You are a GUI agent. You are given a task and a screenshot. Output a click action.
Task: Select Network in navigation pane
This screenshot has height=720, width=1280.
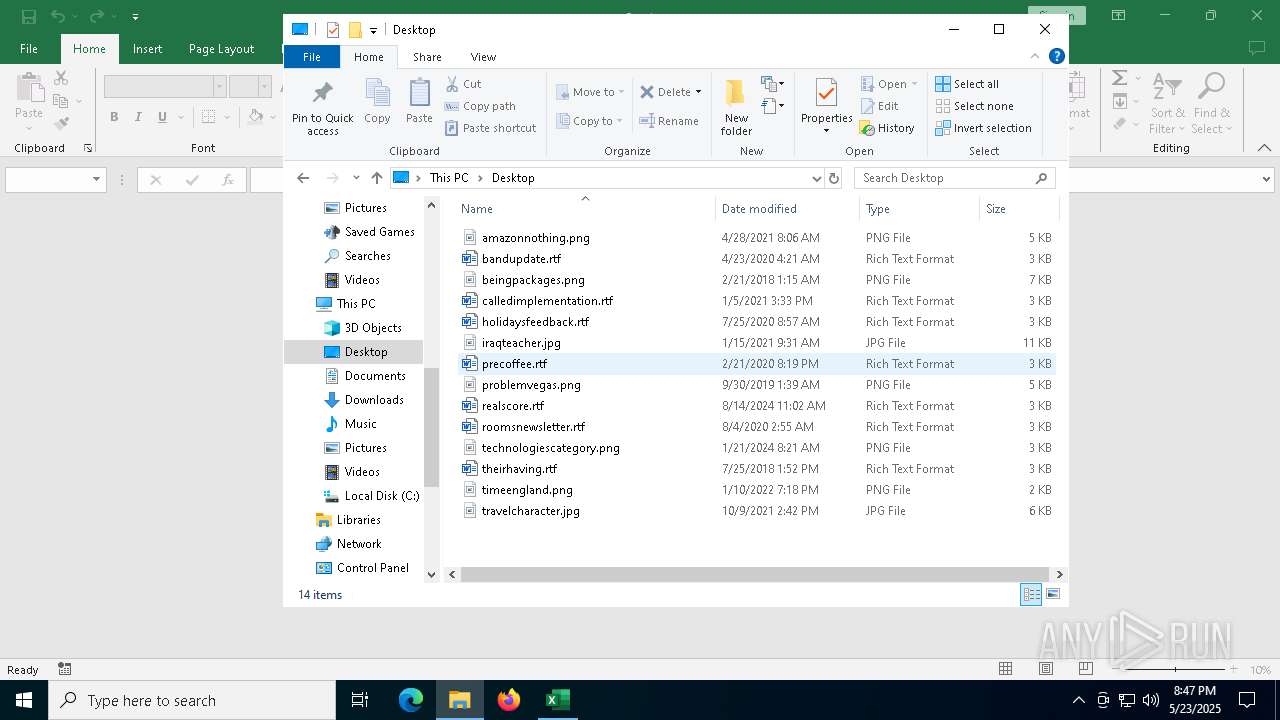(359, 544)
